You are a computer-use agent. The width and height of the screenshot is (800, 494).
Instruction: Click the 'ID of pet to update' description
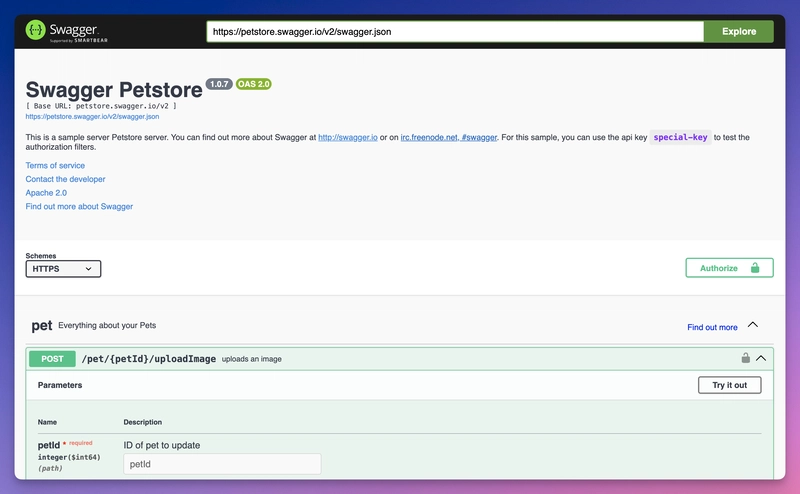click(x=162, y=445)
